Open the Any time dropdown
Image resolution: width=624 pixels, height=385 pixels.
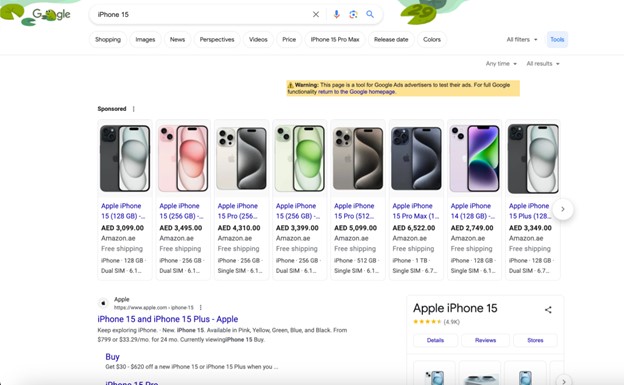[501, 64]
